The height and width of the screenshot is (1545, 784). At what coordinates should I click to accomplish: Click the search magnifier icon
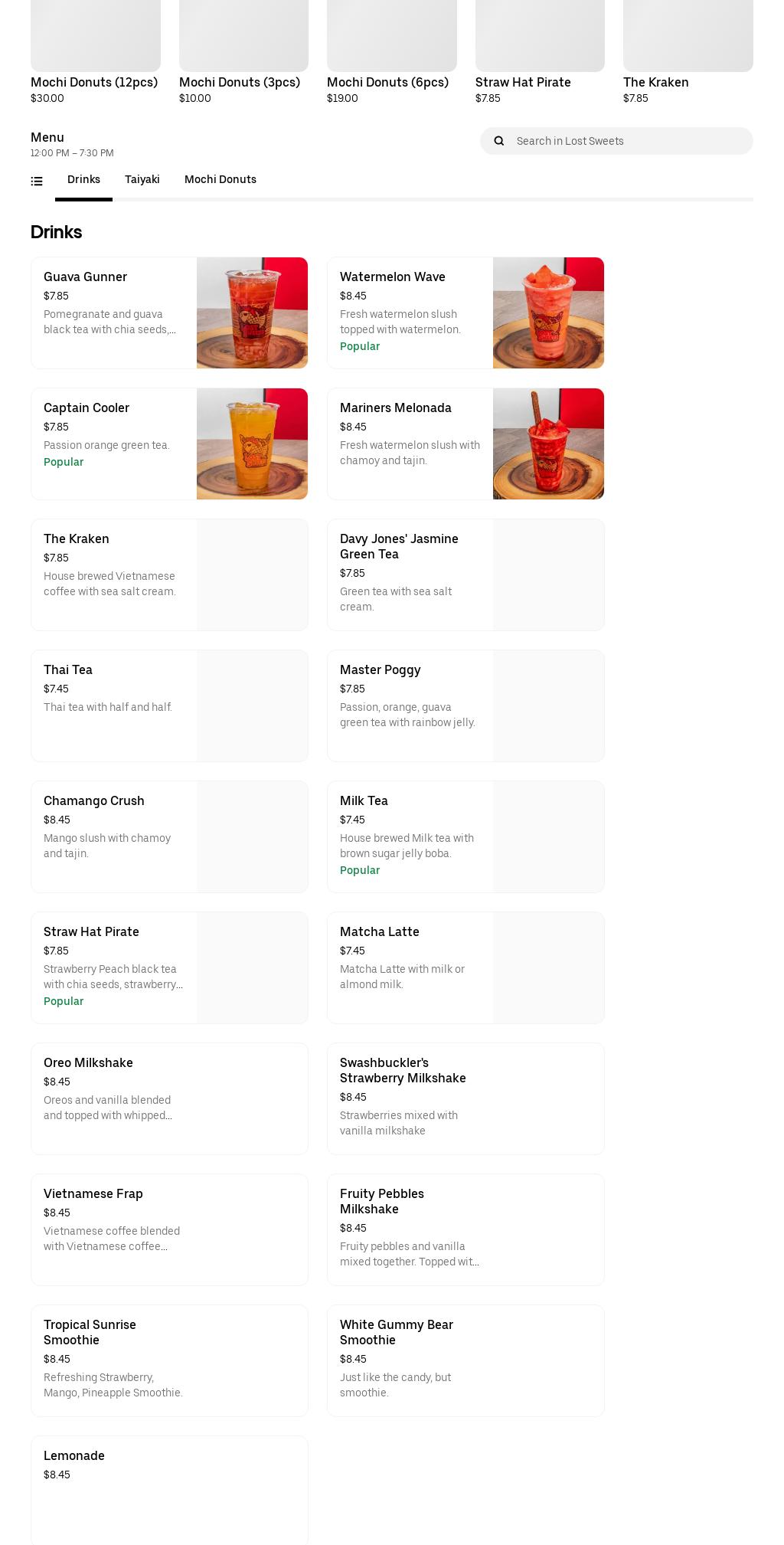pyautogui.click(x=499, y=141)
